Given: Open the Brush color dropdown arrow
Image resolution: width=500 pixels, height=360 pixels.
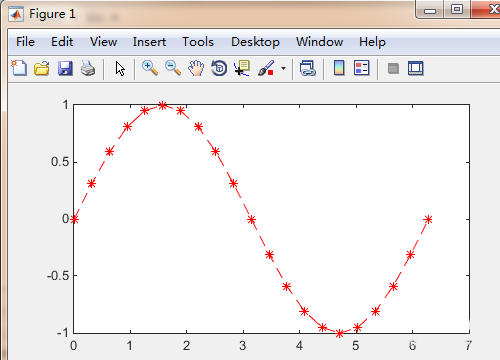Looking at the screenshot, I should pos(283,69).
